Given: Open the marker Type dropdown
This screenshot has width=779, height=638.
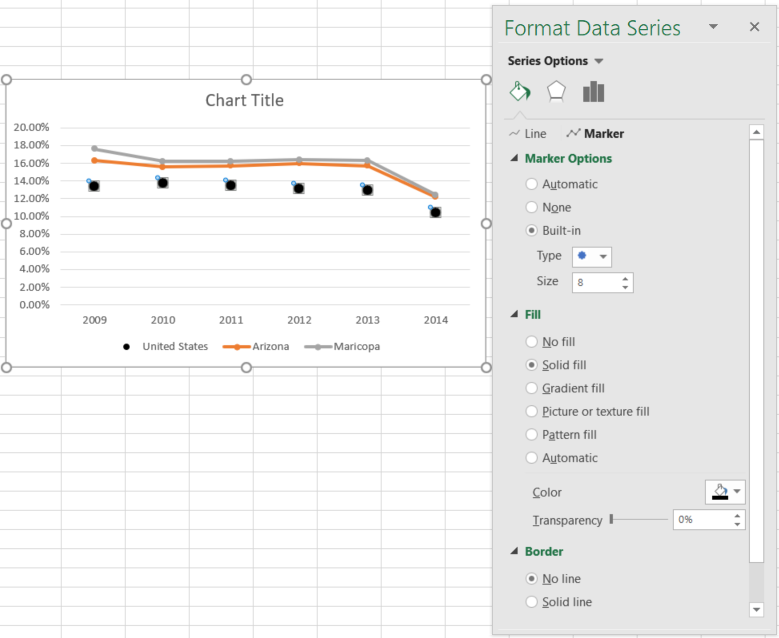Looking at the screenshot, I should click(x=592, y=256).
